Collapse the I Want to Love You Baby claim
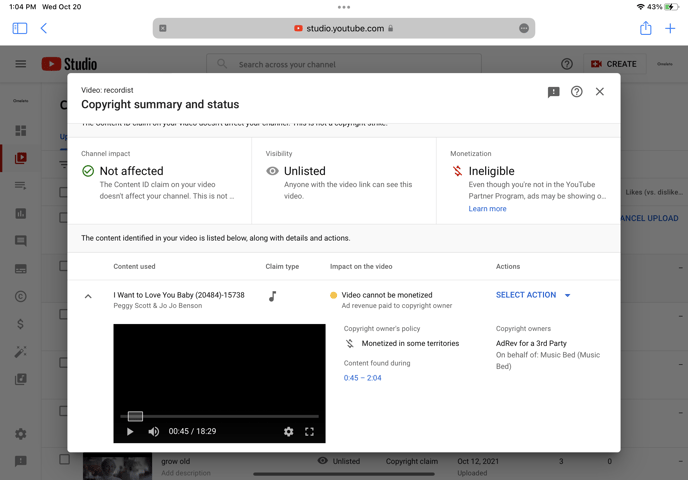This screenshot has height=480, width=688. point(88,296)
